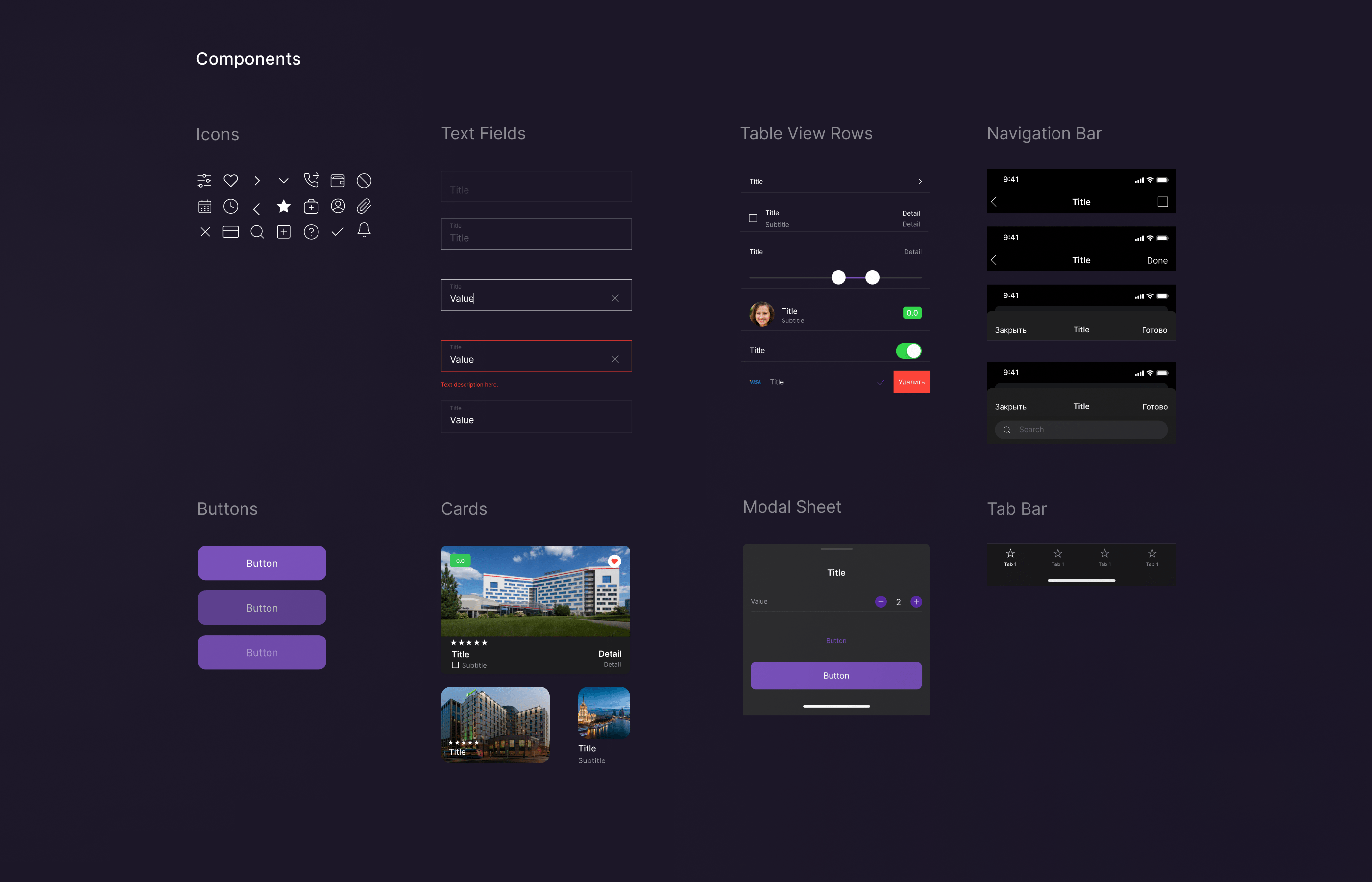Viewport: 1372px width, 882px height.
Task: Click the calendar icon
Action: pyautogui.click(x=204, y=207)
